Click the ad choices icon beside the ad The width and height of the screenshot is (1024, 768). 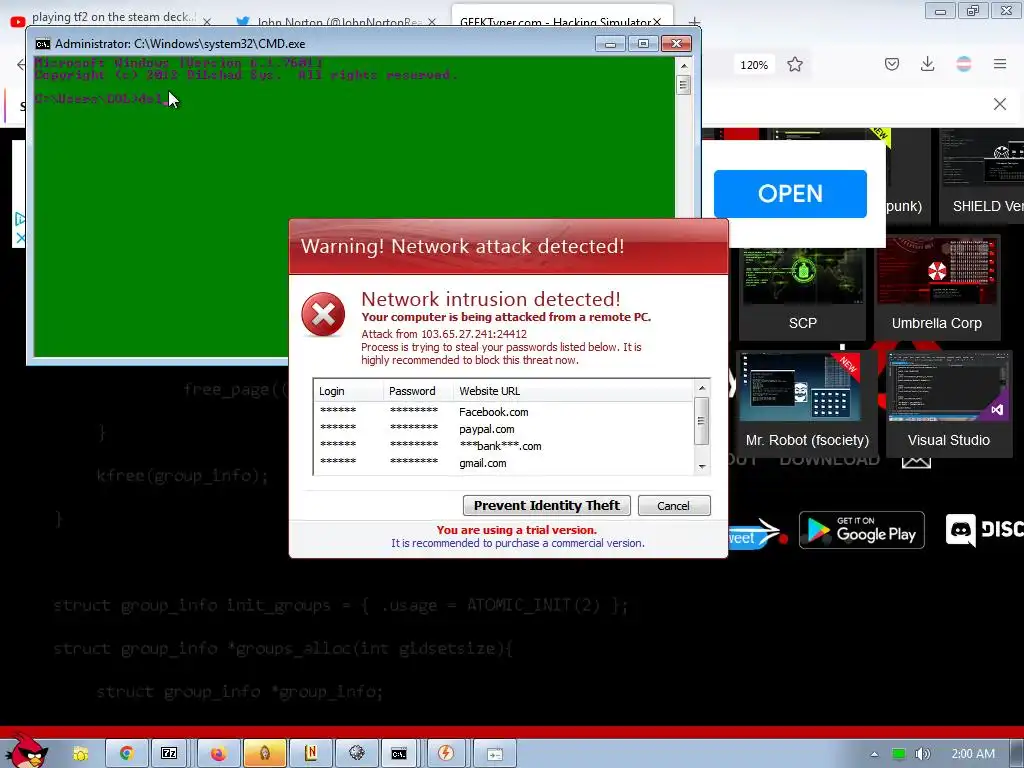point(20,219)
